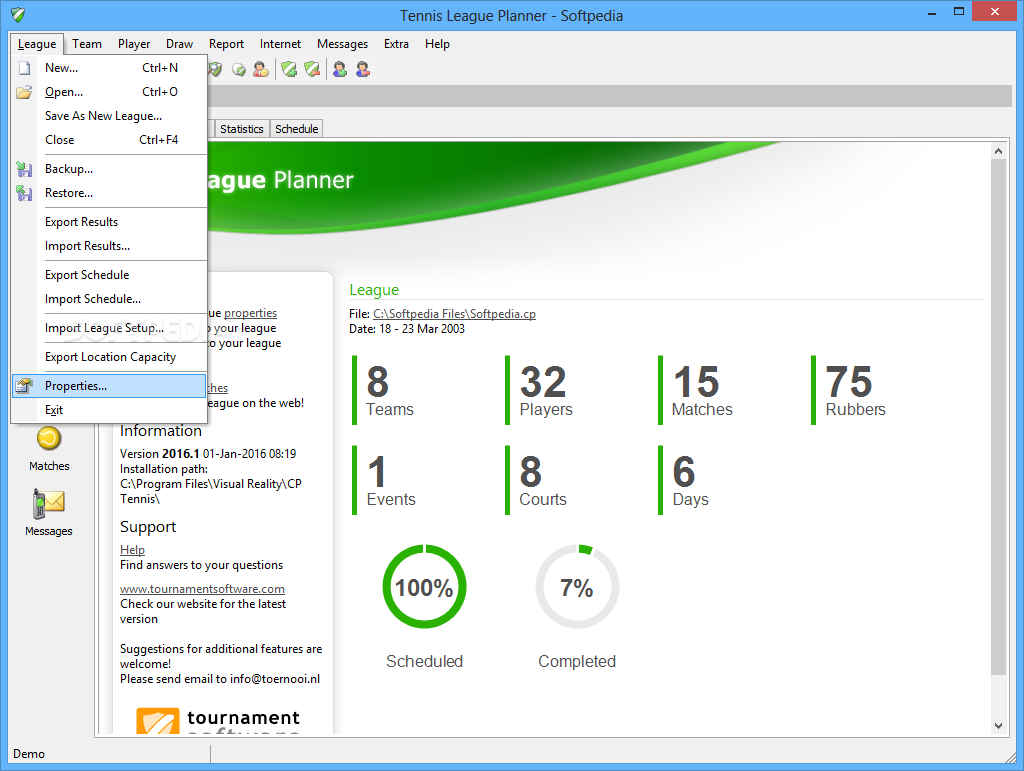
Task: Click the remove player minus icon
Action: point(363,69)
